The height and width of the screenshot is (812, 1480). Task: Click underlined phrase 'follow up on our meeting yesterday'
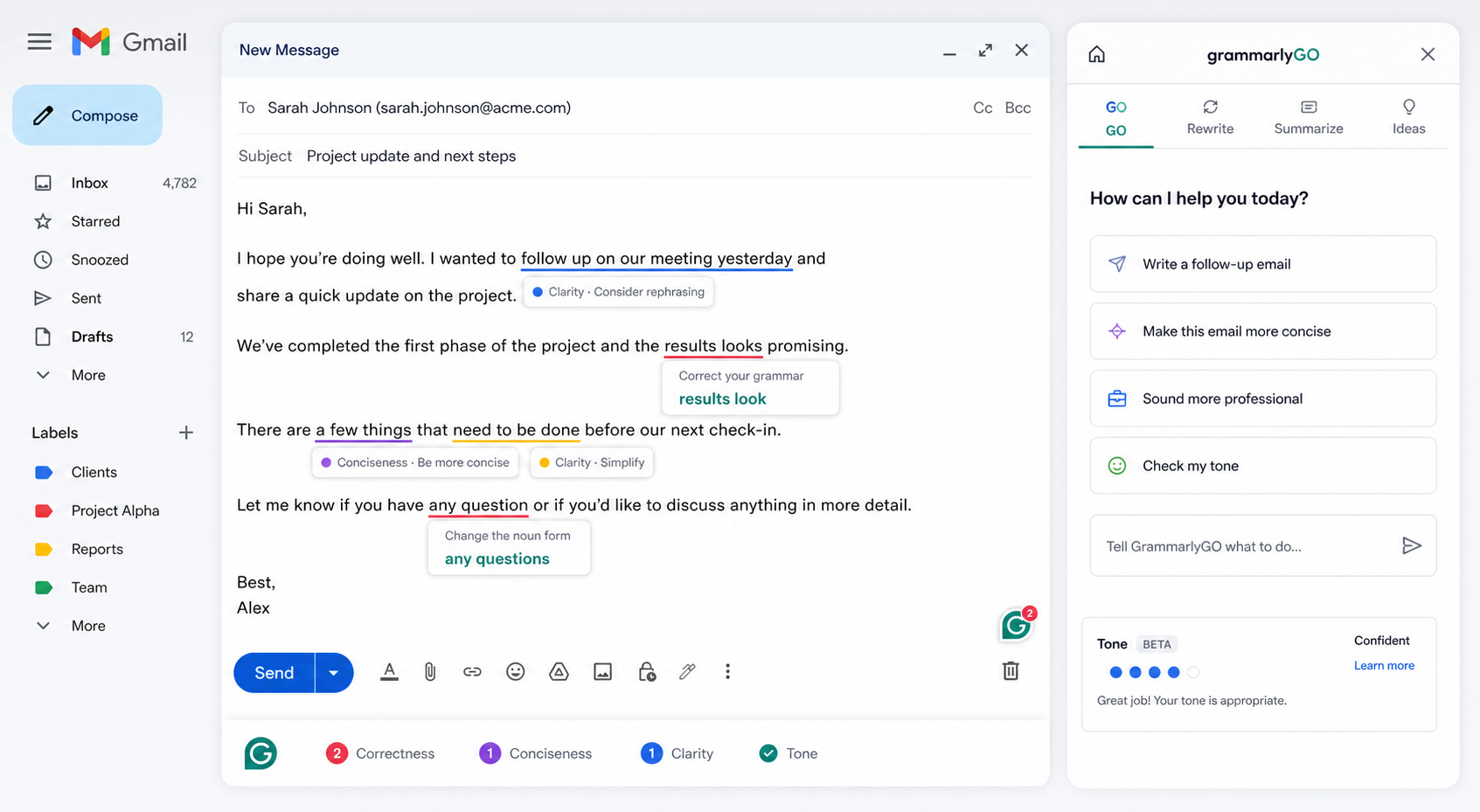pos(657,259)
